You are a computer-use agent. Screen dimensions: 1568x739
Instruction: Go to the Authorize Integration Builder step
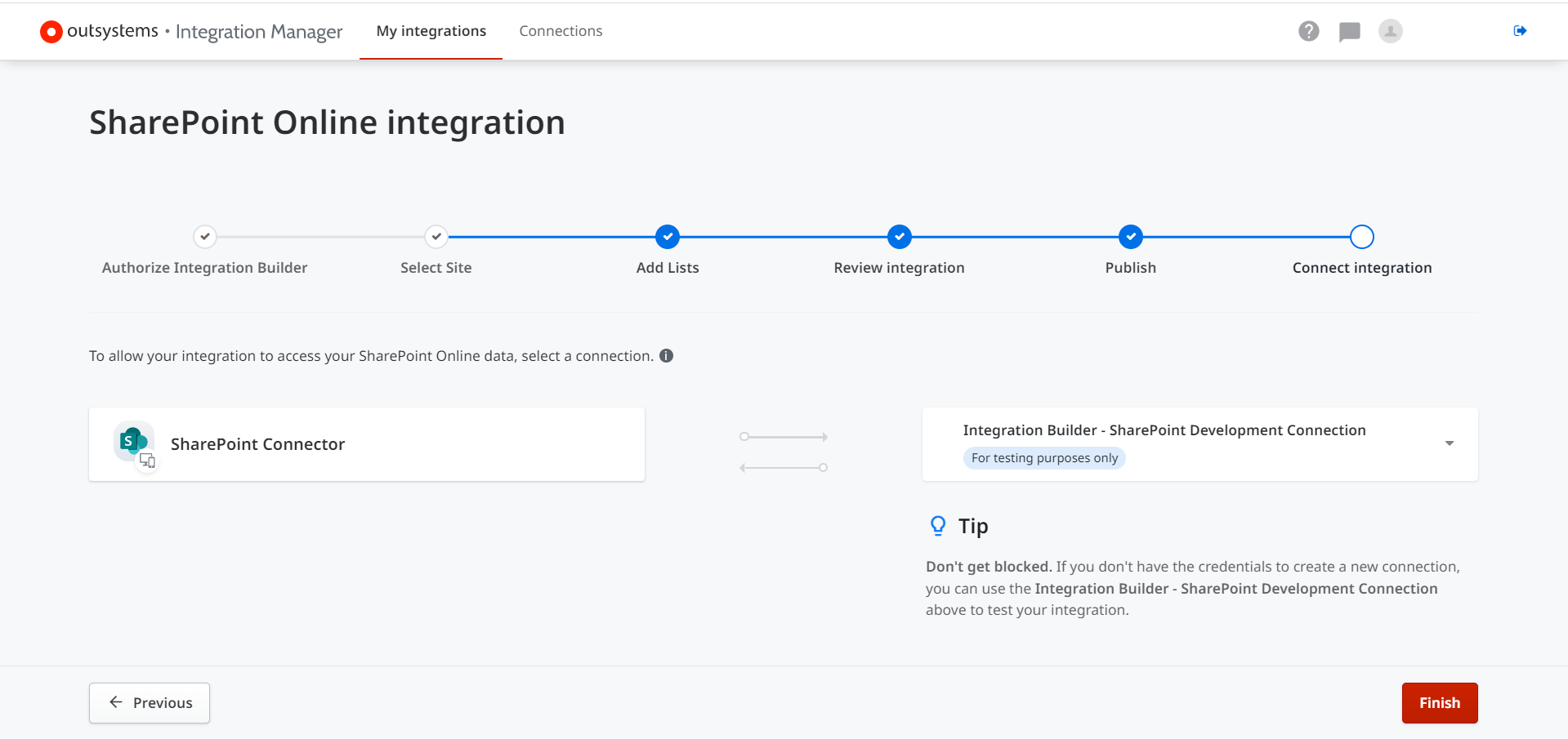[205, 237]
